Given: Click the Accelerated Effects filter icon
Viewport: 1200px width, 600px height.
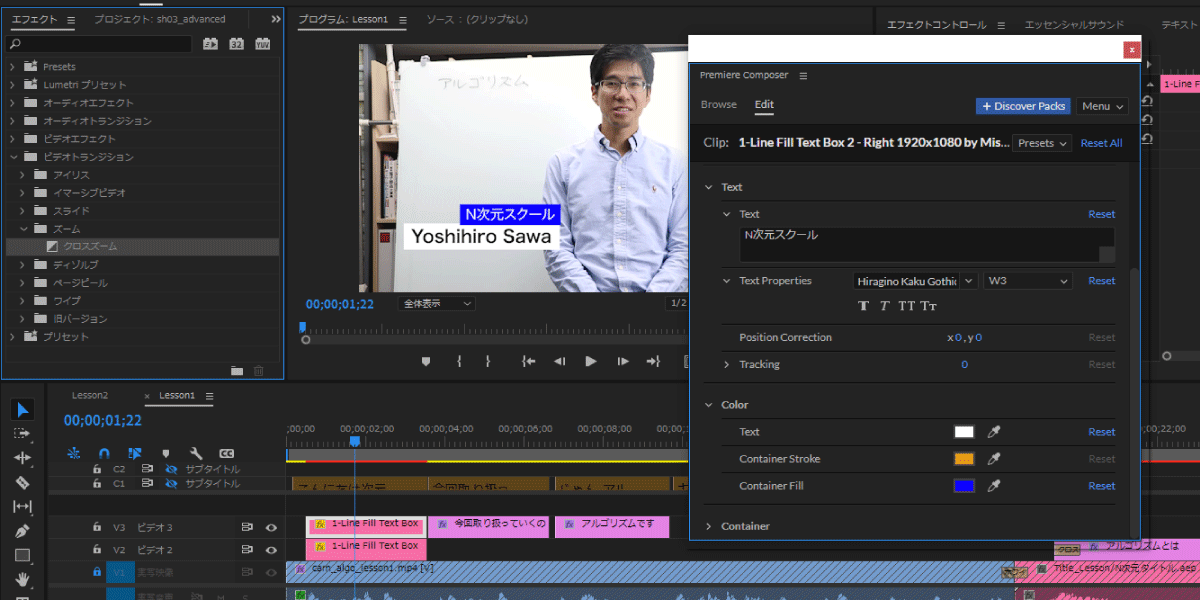Looking at the screenshot, I should (x=210, y=44).
